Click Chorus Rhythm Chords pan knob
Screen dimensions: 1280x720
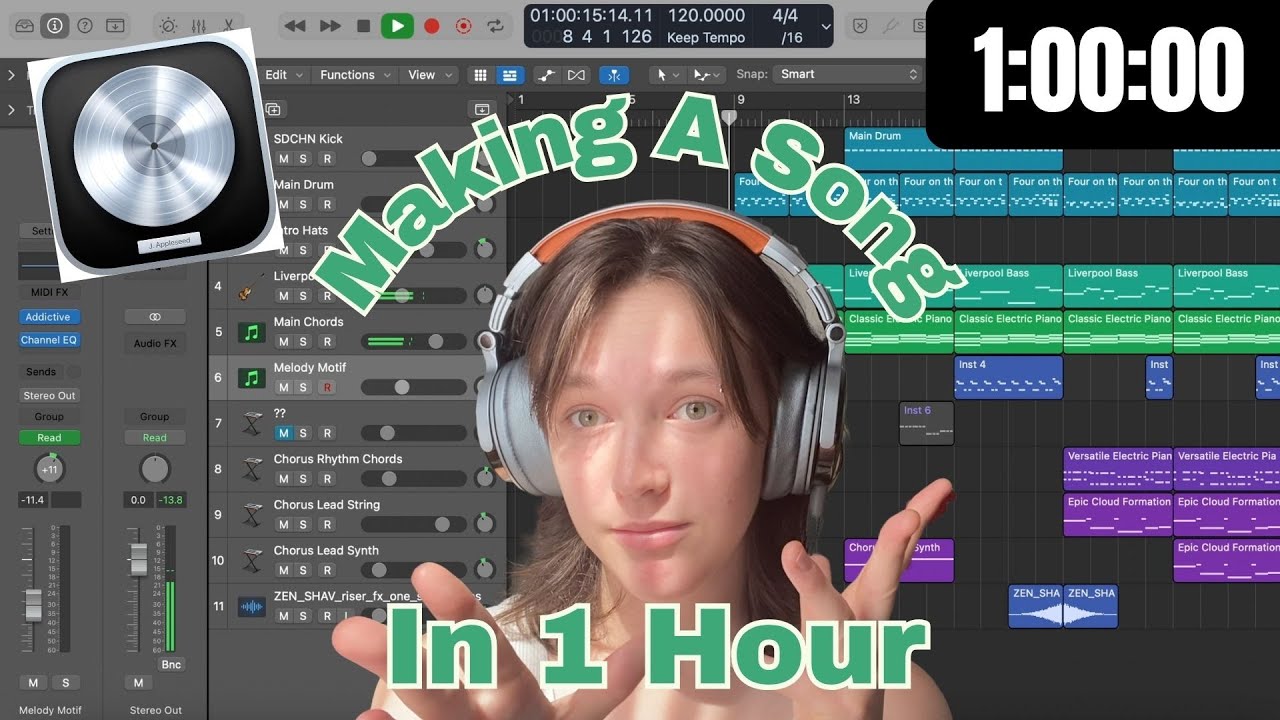485,478
